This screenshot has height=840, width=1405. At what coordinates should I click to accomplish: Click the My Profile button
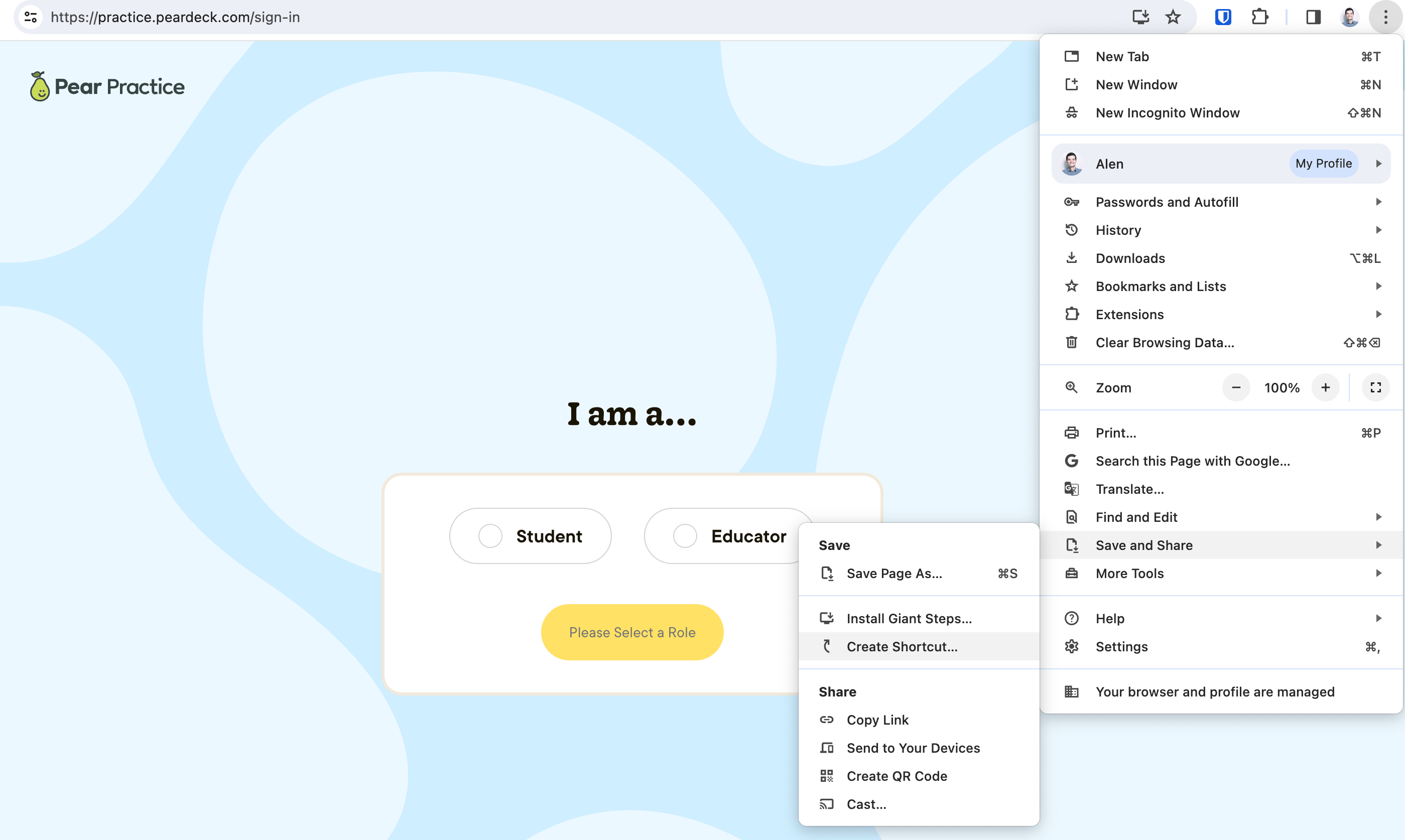coord(1324,164)
